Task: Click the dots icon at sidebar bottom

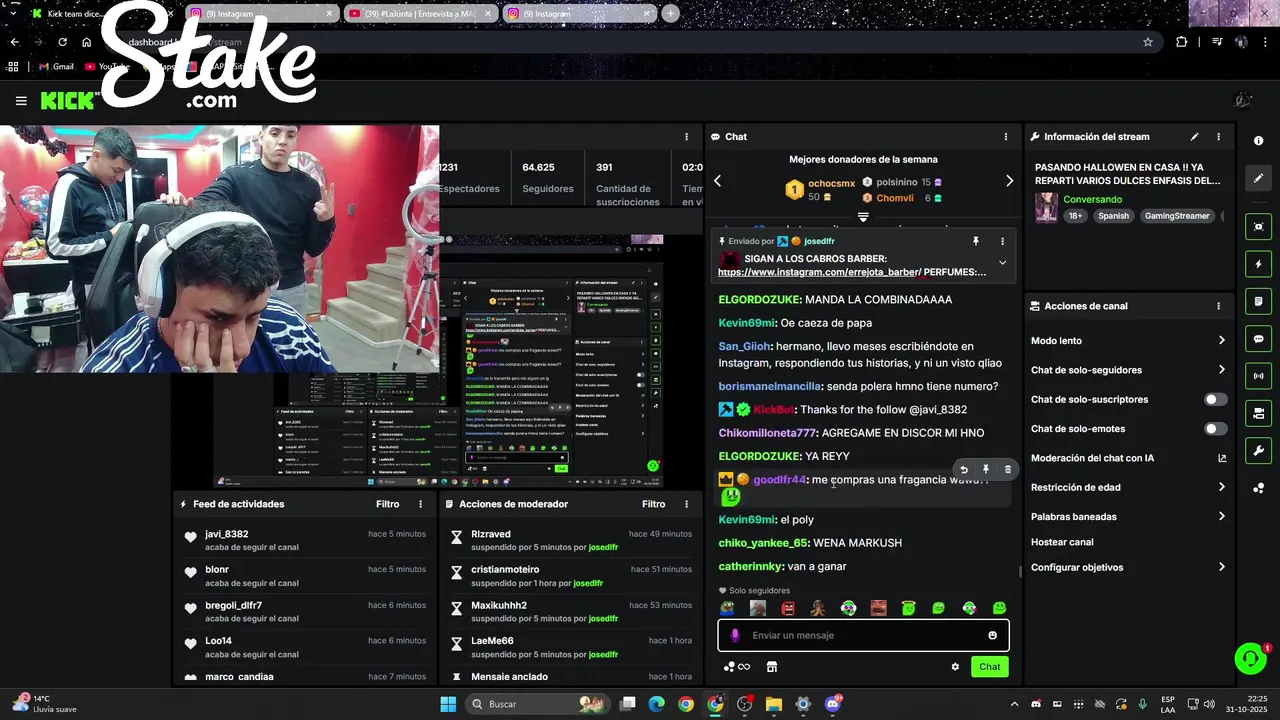Action: click(x=1258, y=488)
